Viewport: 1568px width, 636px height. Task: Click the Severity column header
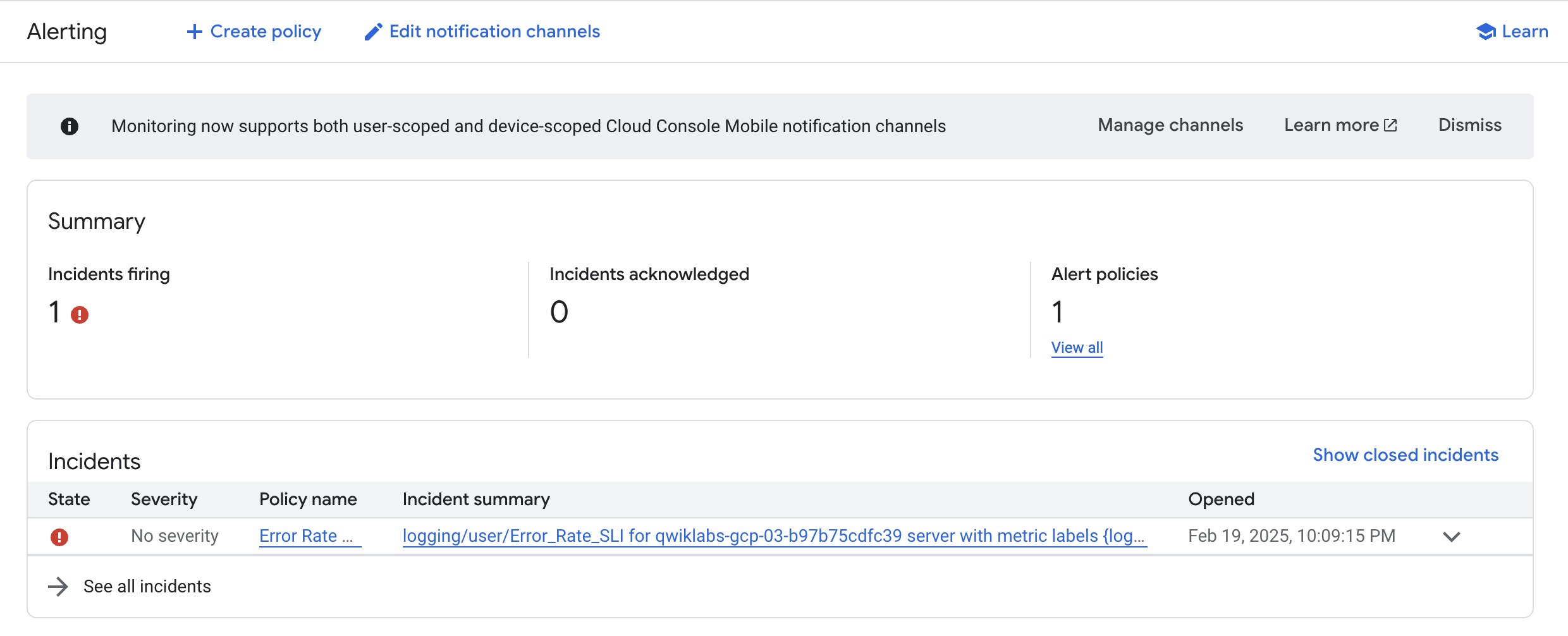pyautogui.click(x=164, y=499)
